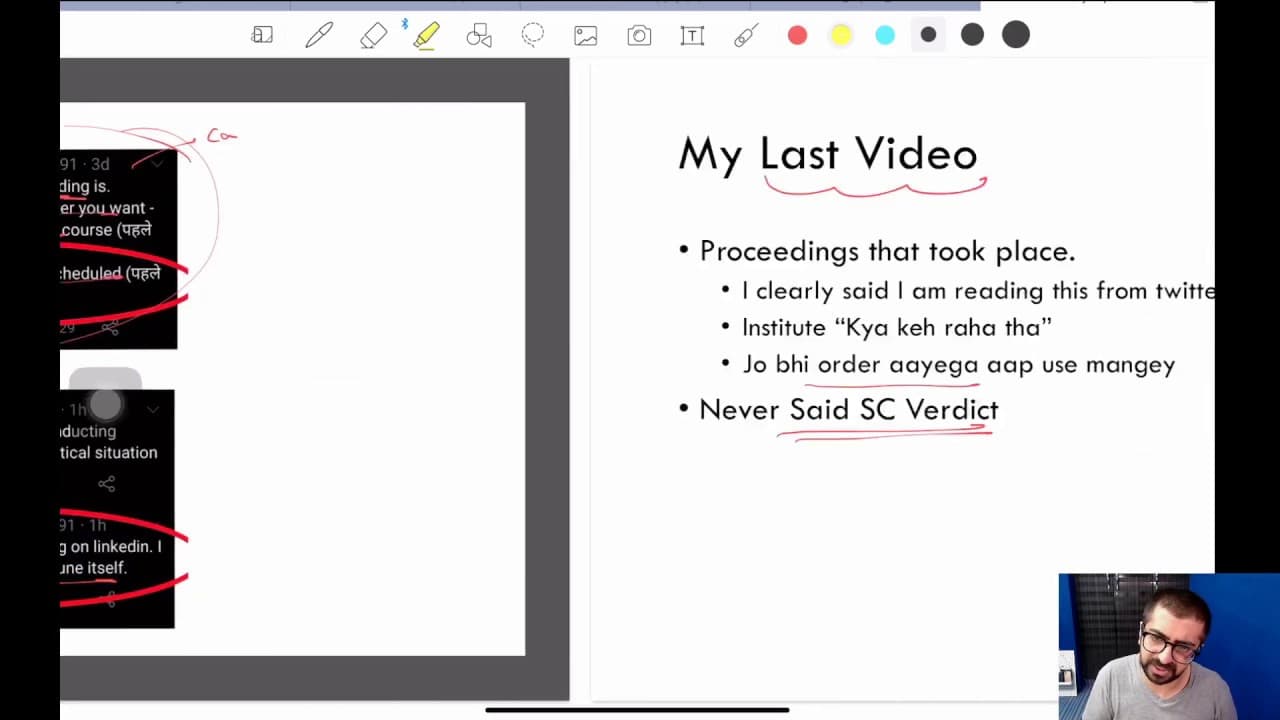Click 'tical situation' tweet text
The width and height of the screenshot is (1280, 720).
[x=108, y=453]
